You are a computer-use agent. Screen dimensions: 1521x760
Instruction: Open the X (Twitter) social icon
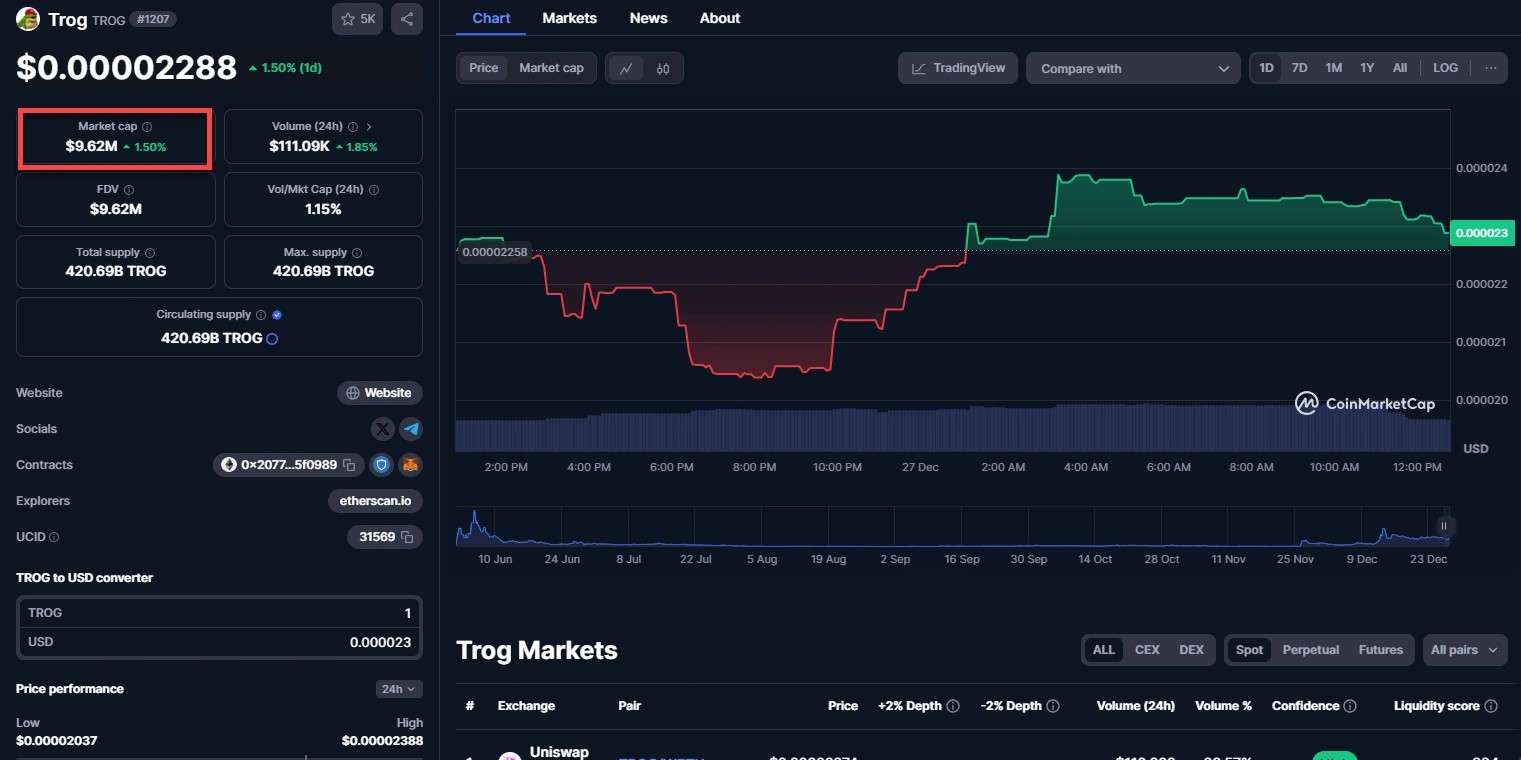point(382,429)
